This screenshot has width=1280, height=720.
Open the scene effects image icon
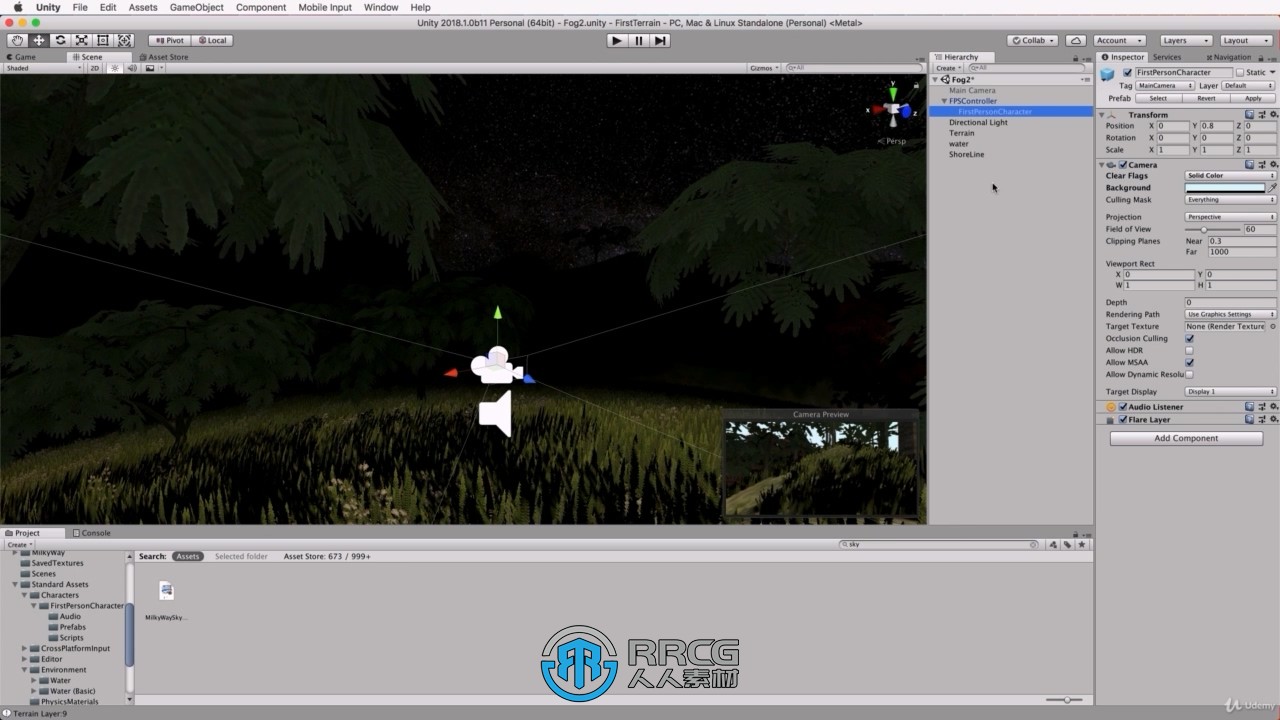(x=150, y=68)
